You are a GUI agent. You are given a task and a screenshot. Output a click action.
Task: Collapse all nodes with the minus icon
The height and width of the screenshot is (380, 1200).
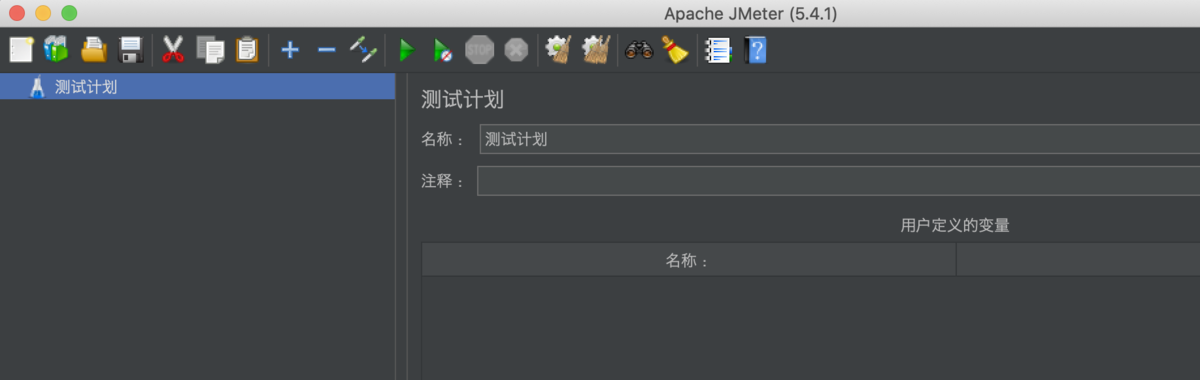coord(326,49)
